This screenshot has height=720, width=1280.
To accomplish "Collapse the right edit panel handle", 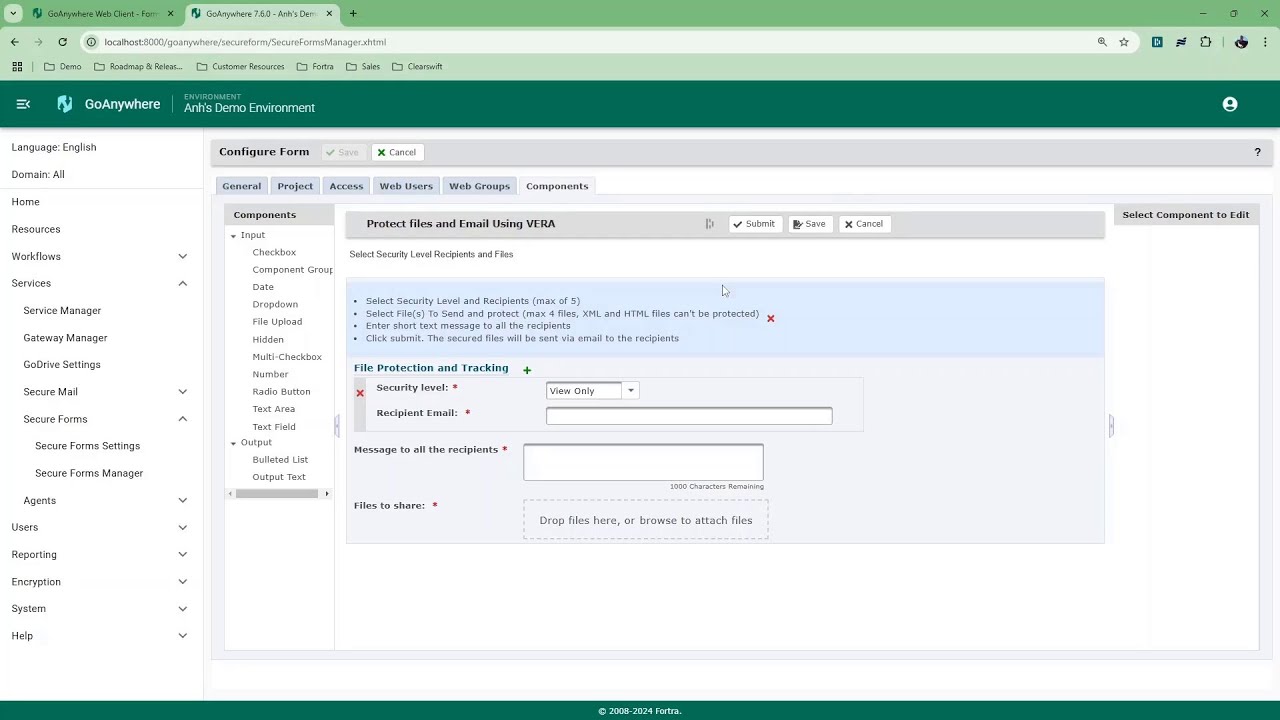I will click(1111, 426).
